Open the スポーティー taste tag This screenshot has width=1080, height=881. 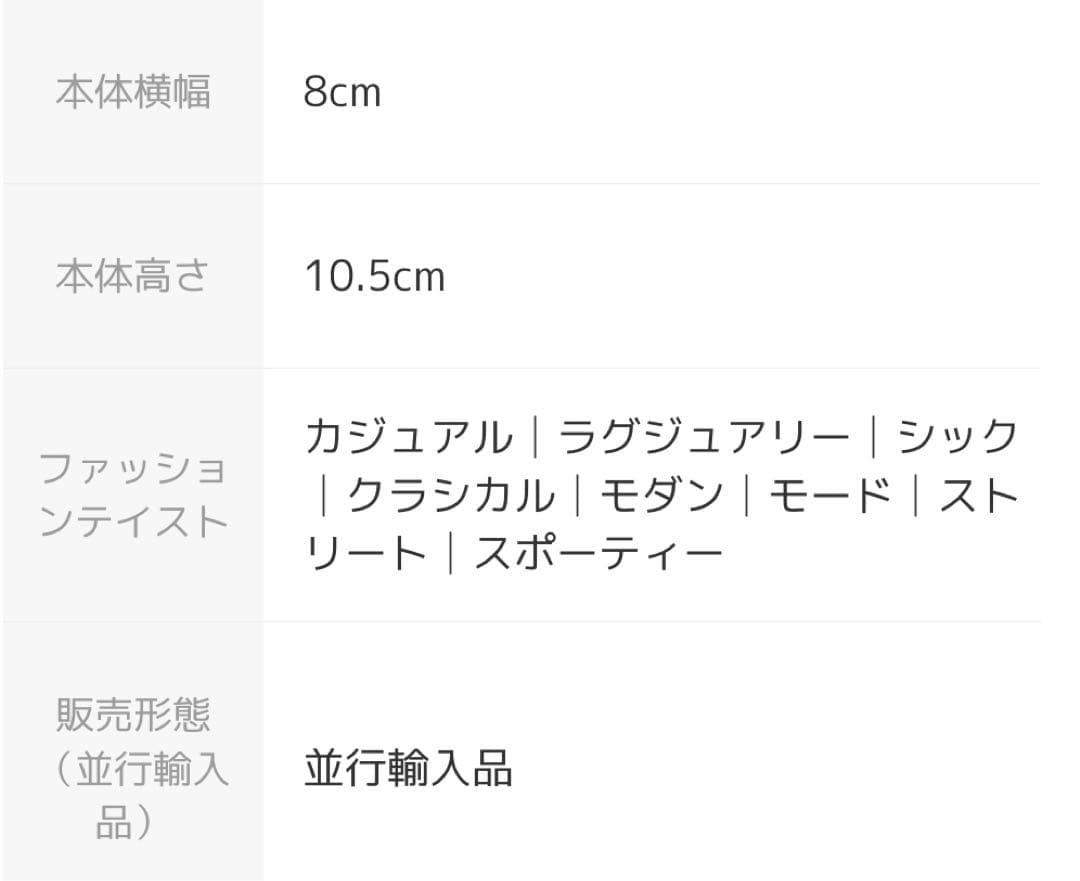click(597, 553)
